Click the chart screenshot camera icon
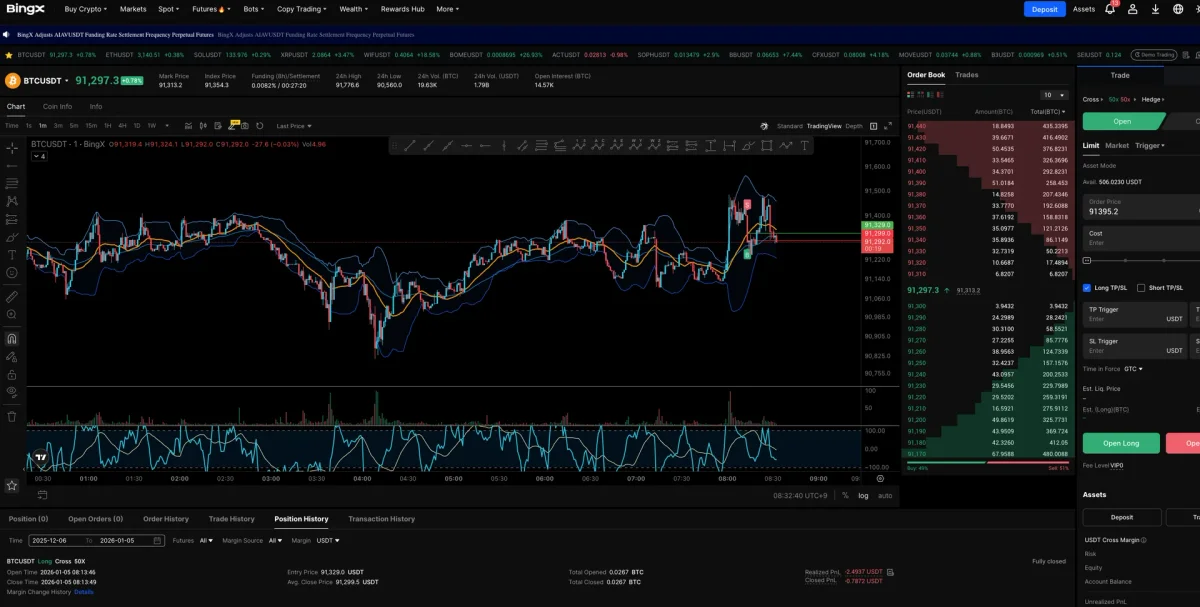Screen dimensions: 1200x607 (244, 126)
